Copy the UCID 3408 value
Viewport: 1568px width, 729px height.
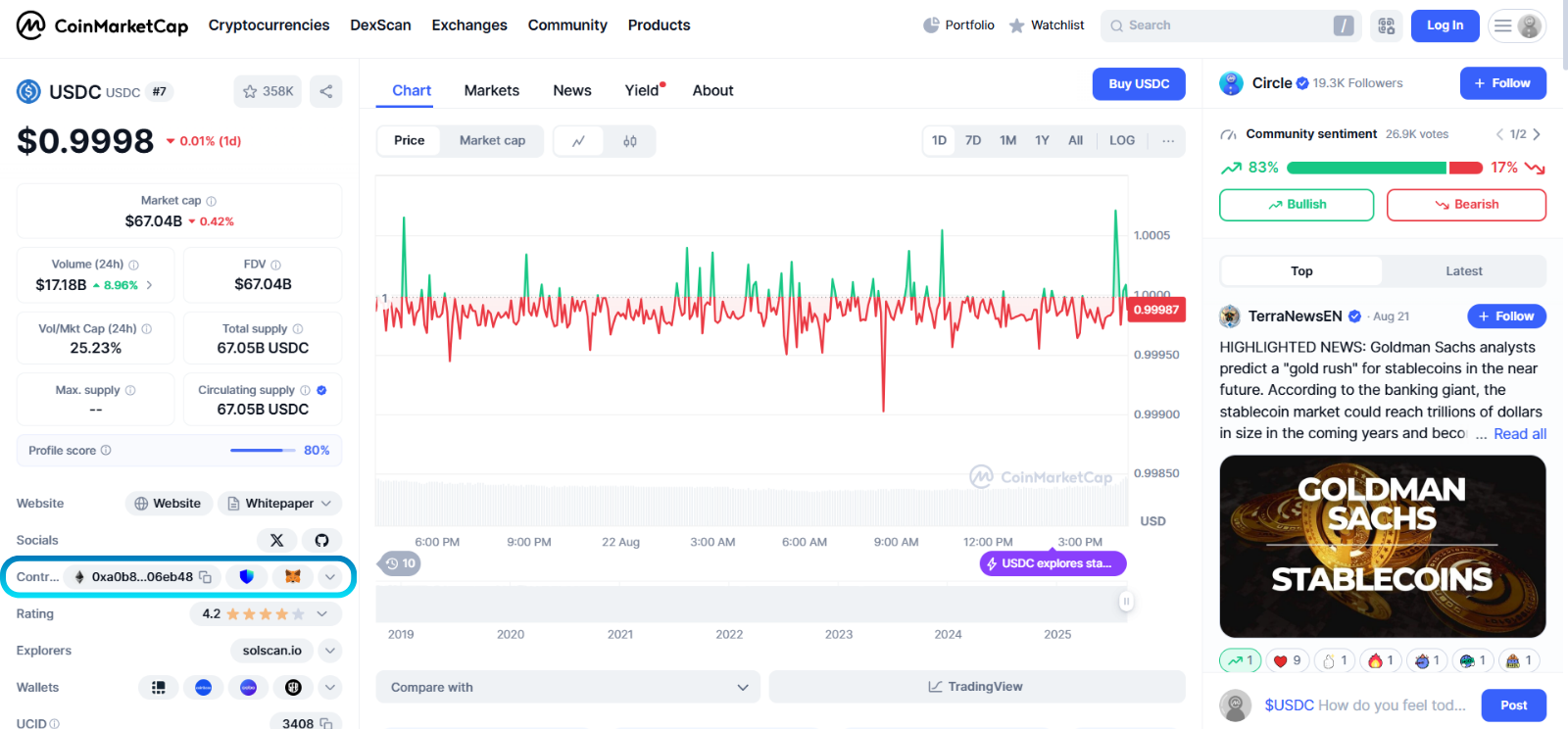click(326, 724)
